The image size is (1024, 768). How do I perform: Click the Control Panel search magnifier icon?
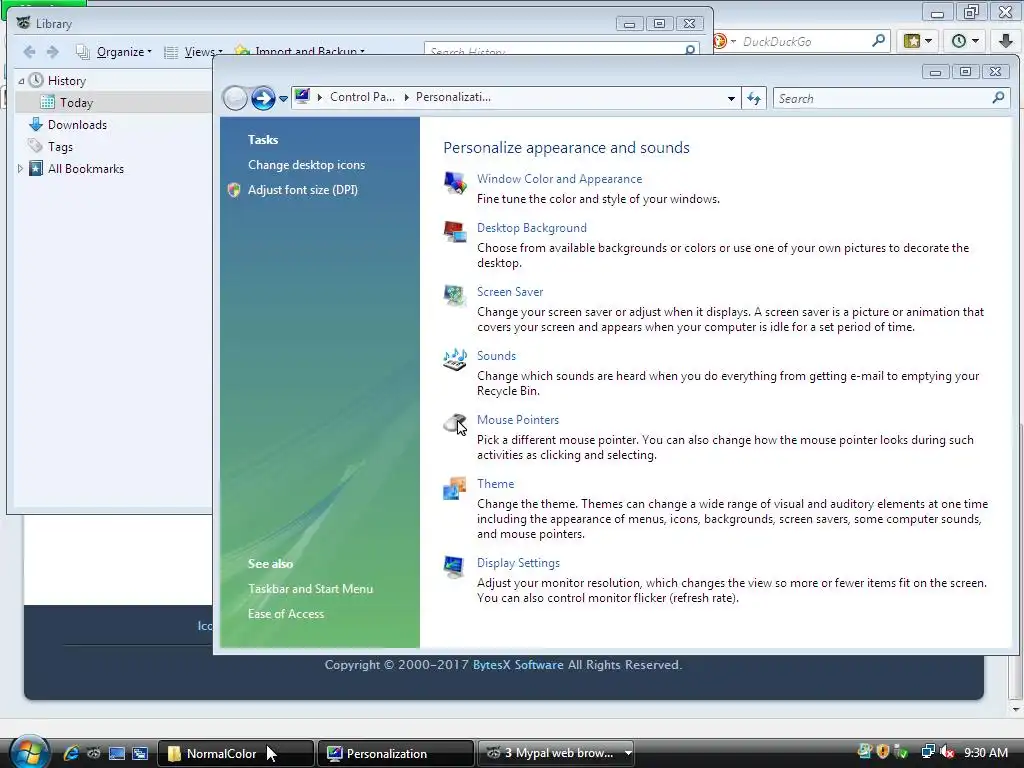(998, 98)
